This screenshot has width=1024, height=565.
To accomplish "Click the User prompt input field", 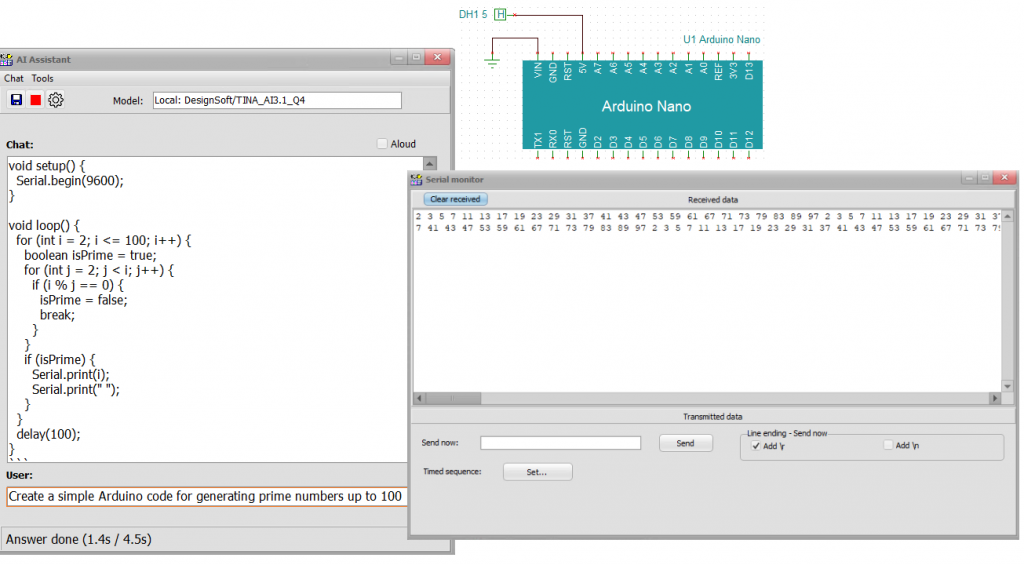I will click(x=207, y=496).
